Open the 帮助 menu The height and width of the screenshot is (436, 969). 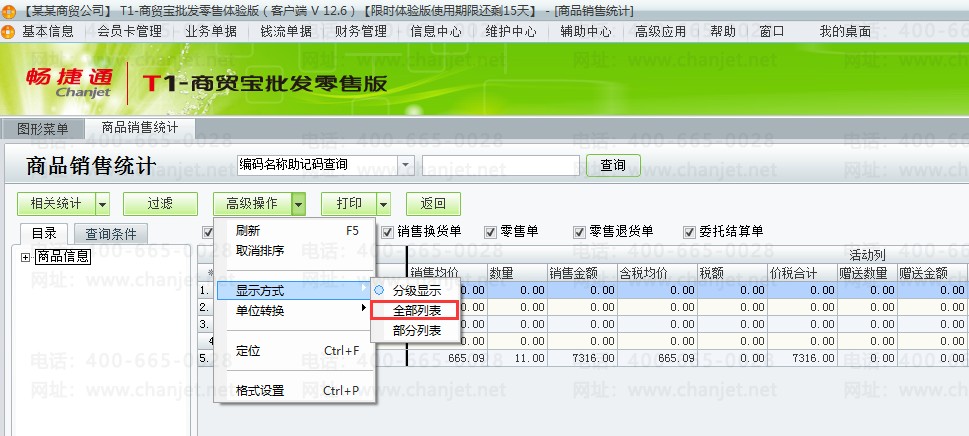pyautogui.click(x=722, y=31)
